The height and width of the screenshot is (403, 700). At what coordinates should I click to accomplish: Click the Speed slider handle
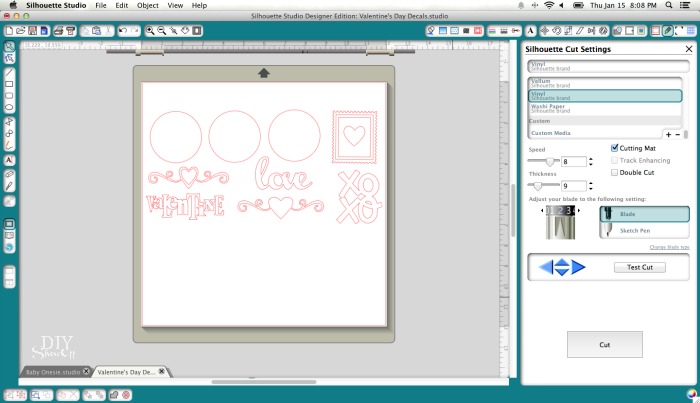click(x=547, y=161)
